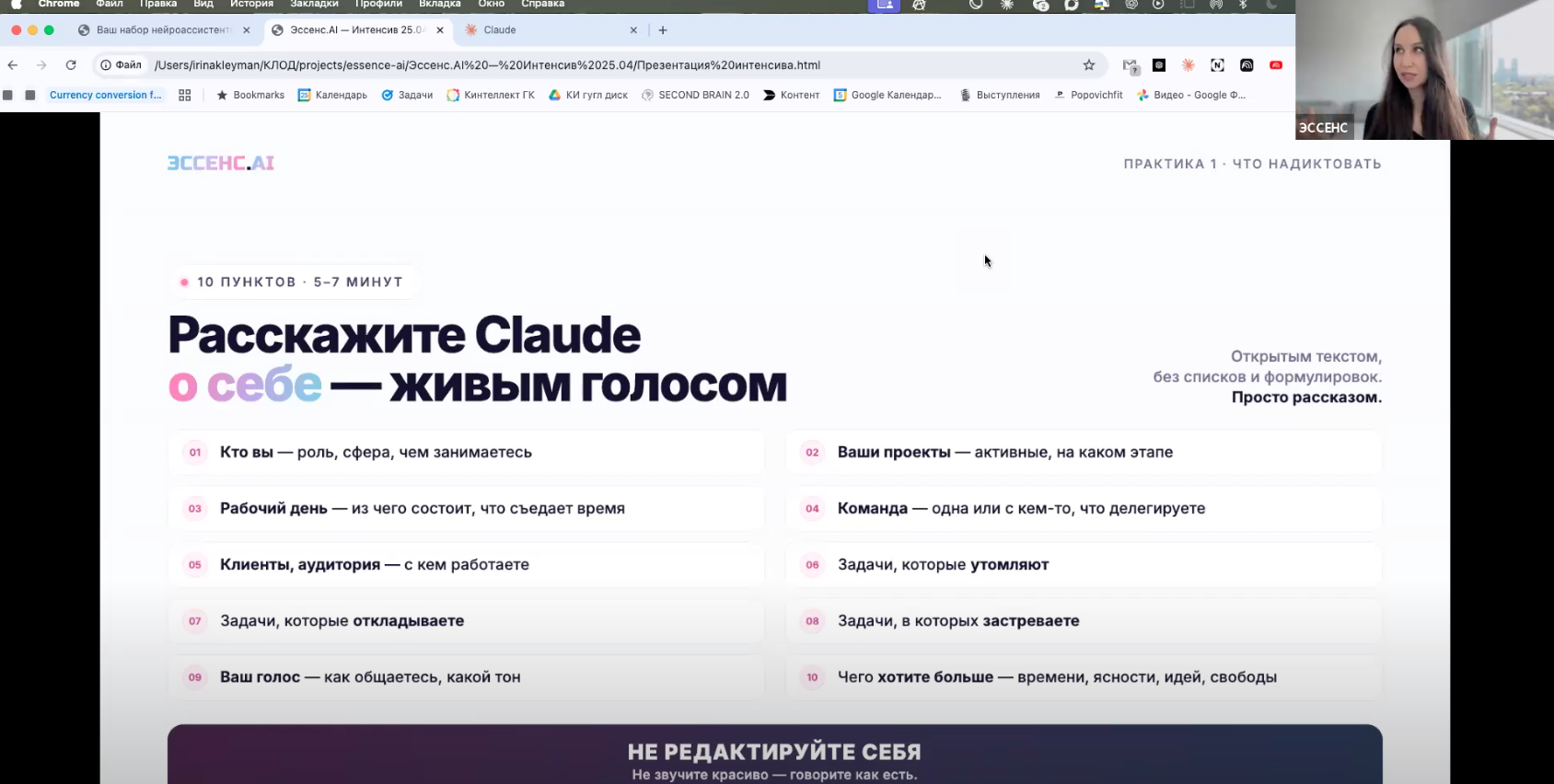1554x784 pixels.
Task: Open the Bookmarks star folder
Action: (x=250, y=95)
